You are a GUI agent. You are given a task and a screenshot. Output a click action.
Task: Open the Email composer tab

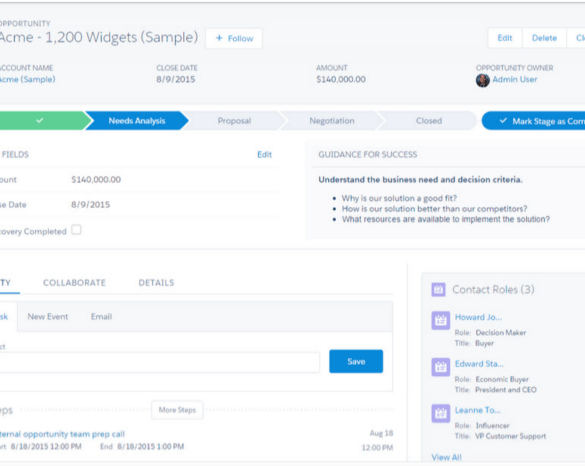coord(101,316)
